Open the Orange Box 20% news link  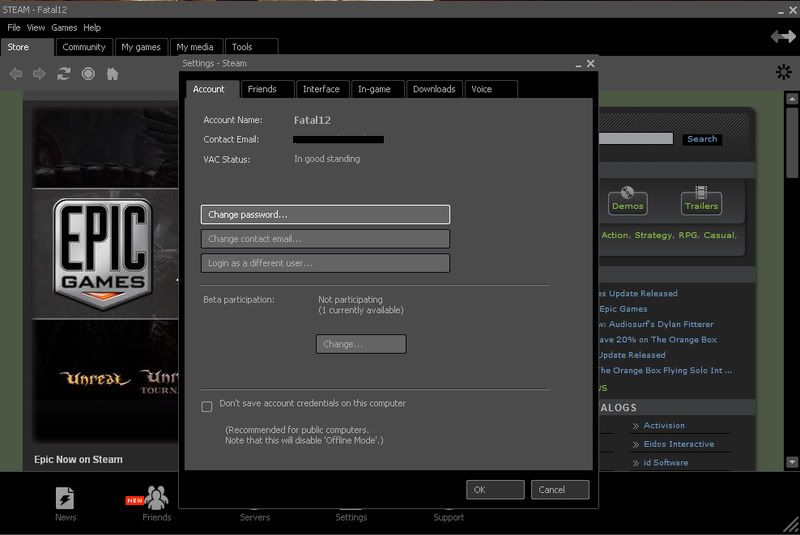tap(658, 340)
